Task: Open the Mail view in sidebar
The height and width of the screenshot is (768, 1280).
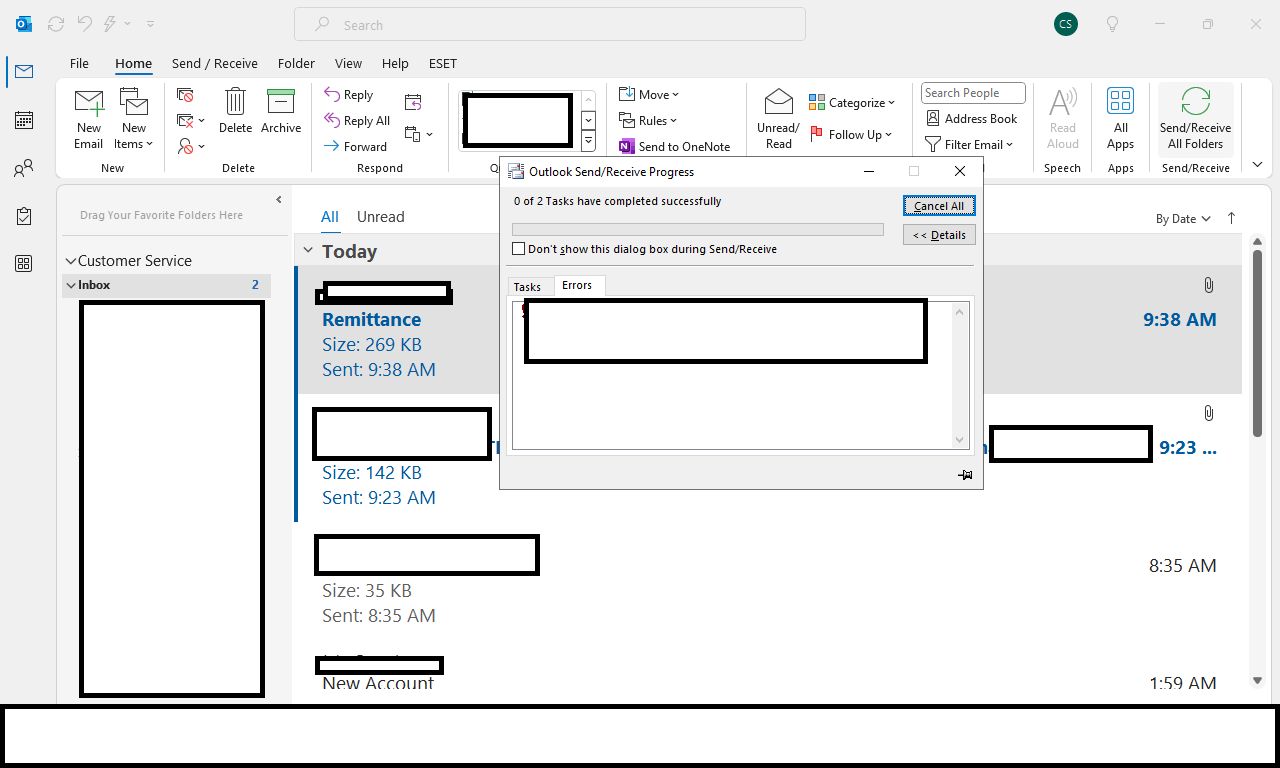Action: point(23,71)
